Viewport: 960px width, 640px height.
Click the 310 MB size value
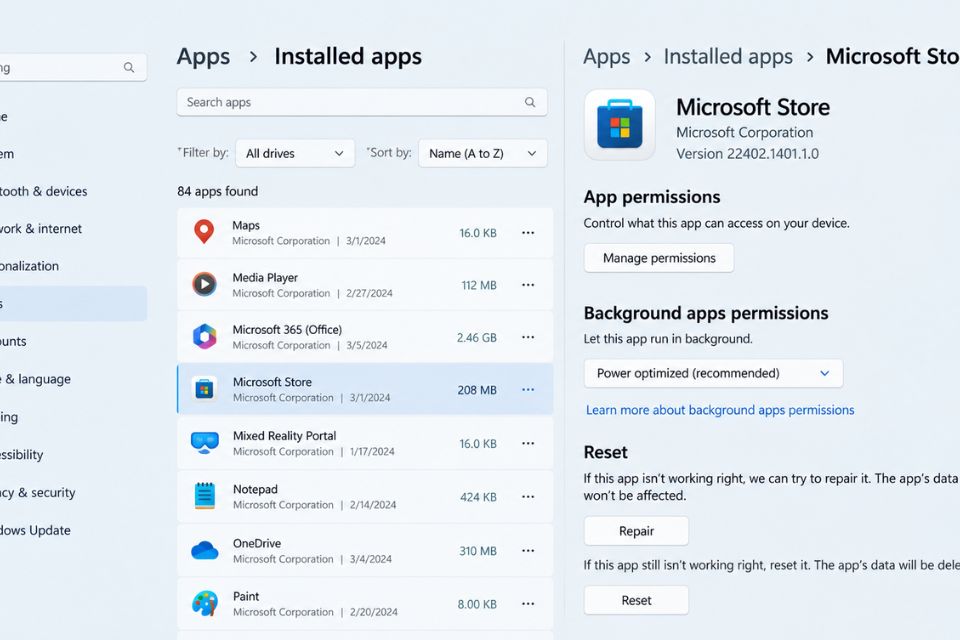[478, 551]
